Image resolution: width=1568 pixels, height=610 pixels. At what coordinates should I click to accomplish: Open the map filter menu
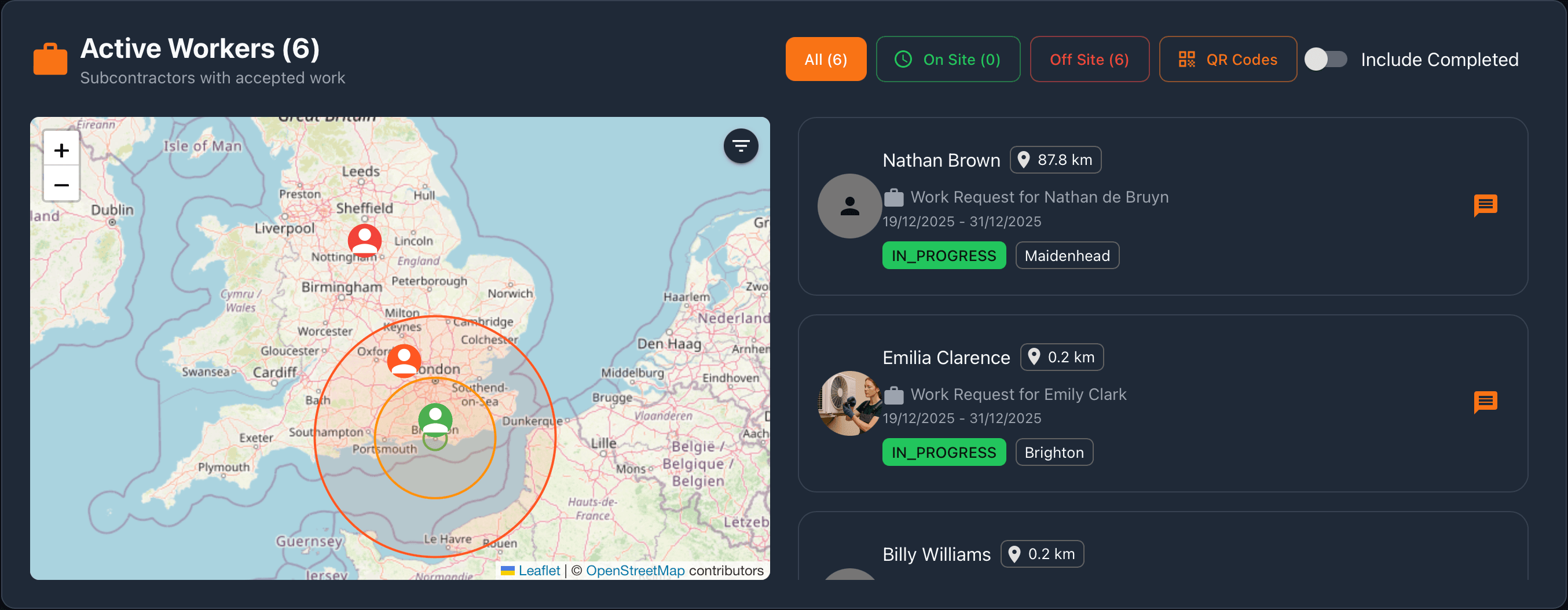[x=740, y=146]
